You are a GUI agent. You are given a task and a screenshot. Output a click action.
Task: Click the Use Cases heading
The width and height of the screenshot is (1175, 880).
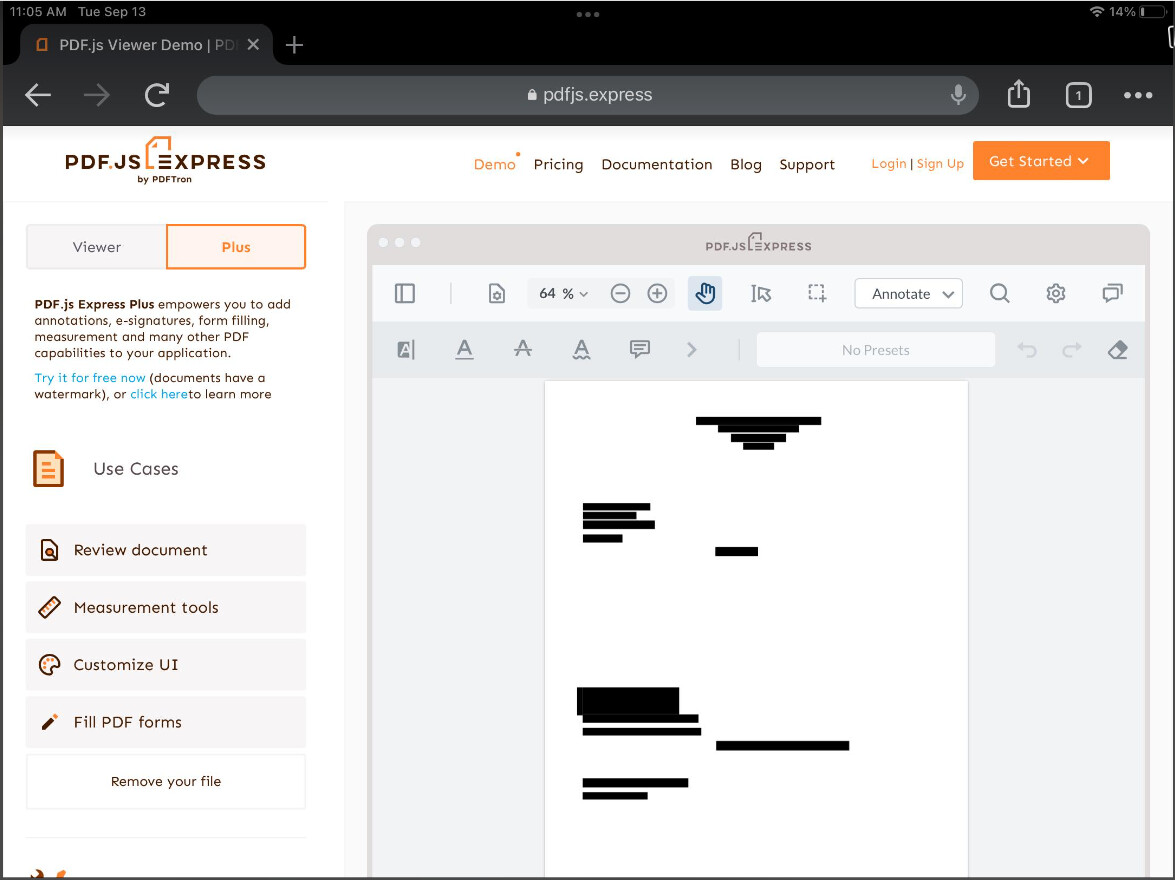pos(136,469)
